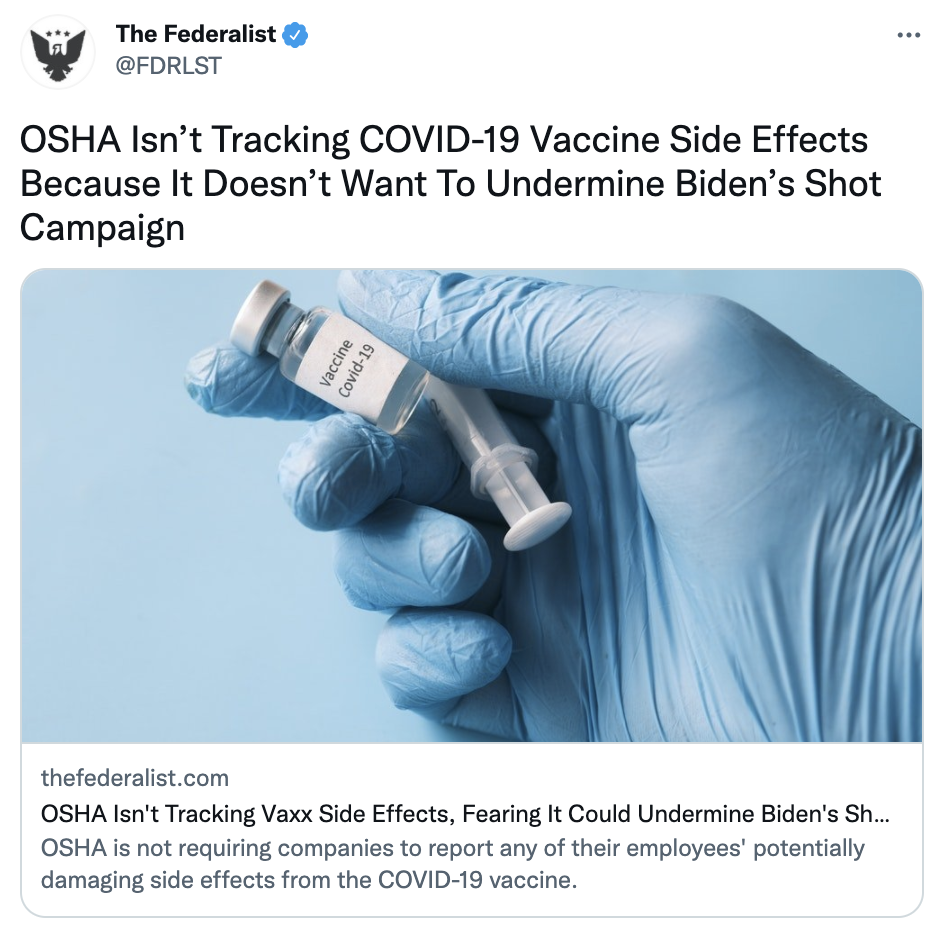Open the @FDRLST handle link

coord(168,65)
